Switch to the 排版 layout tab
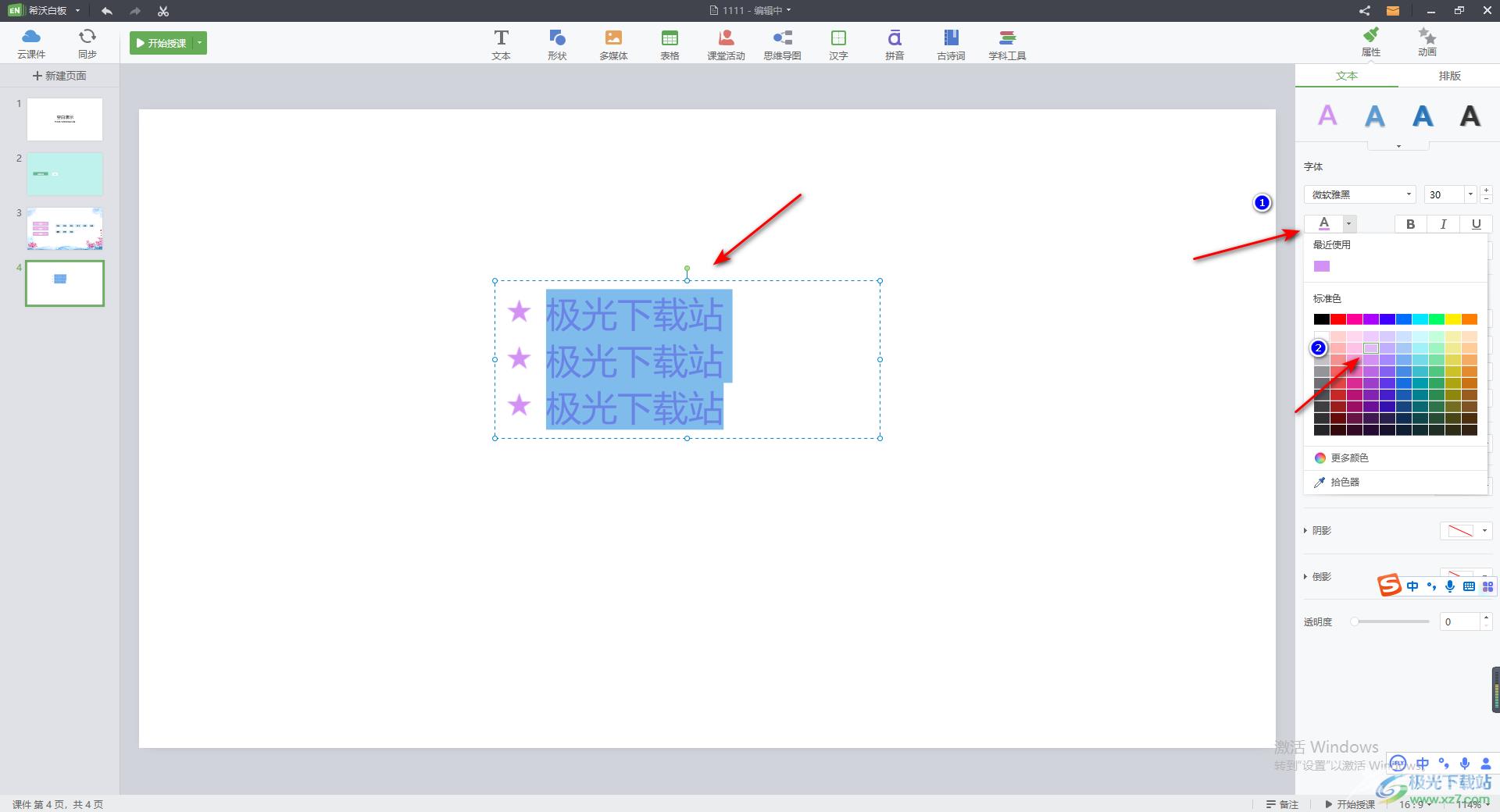 tap(1449, 76)
